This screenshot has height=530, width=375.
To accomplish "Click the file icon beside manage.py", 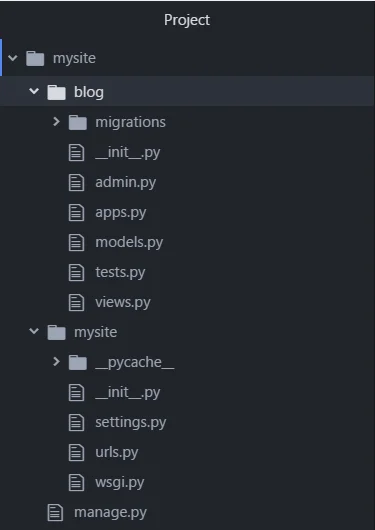I will 55,512.
